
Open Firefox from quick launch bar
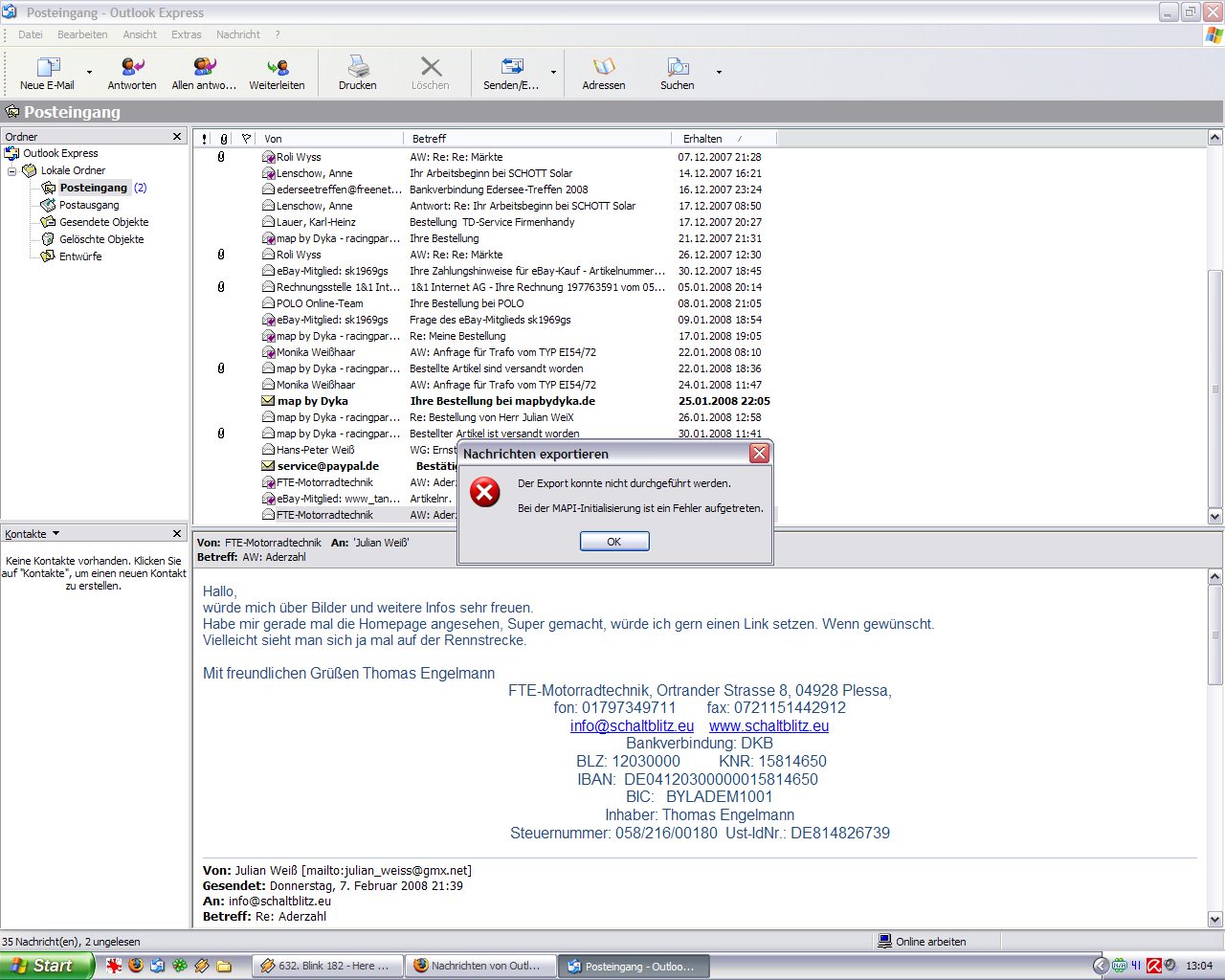click(136, 966)
